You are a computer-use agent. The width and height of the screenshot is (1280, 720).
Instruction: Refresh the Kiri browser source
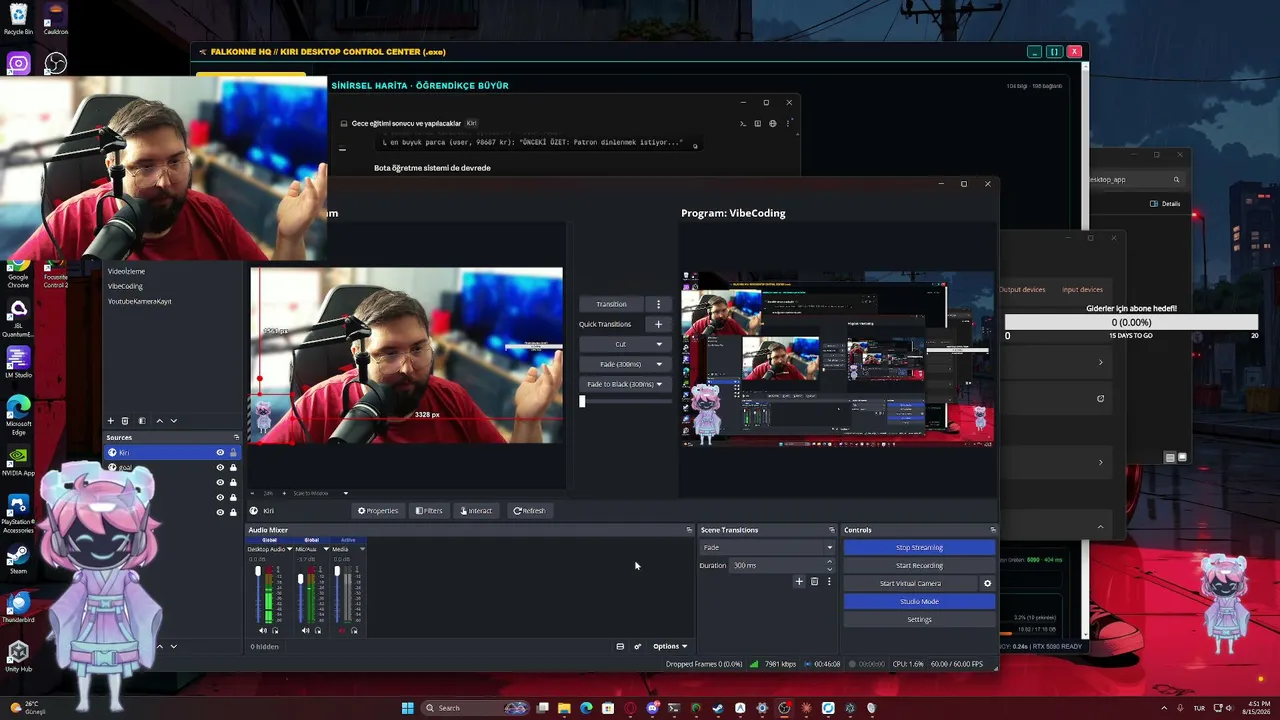pos(529,511)
